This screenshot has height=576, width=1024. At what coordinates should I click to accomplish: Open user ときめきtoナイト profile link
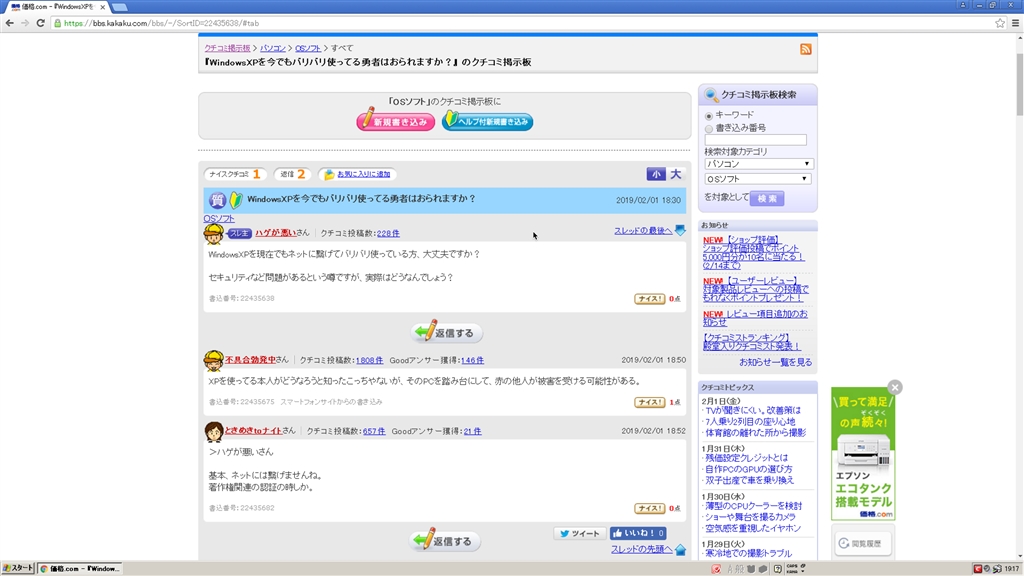click(x=253, y=431)
